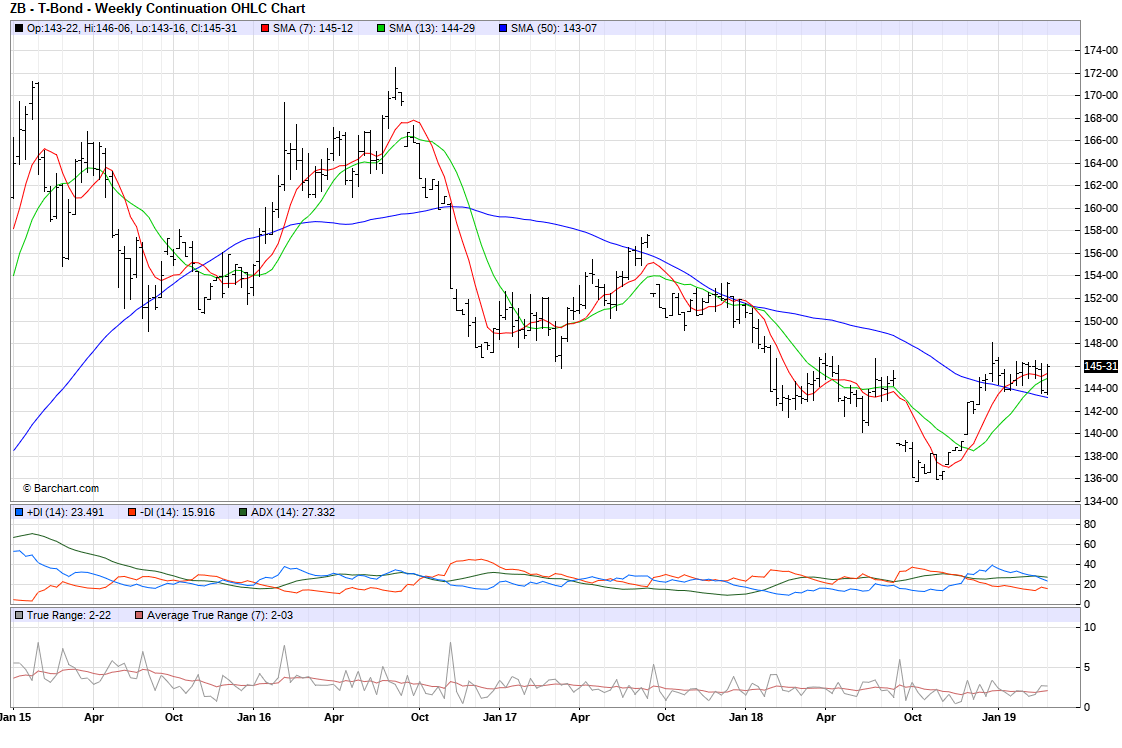
Task: Select the blue +DI (14) legend marker
Action: click(19, 512)
